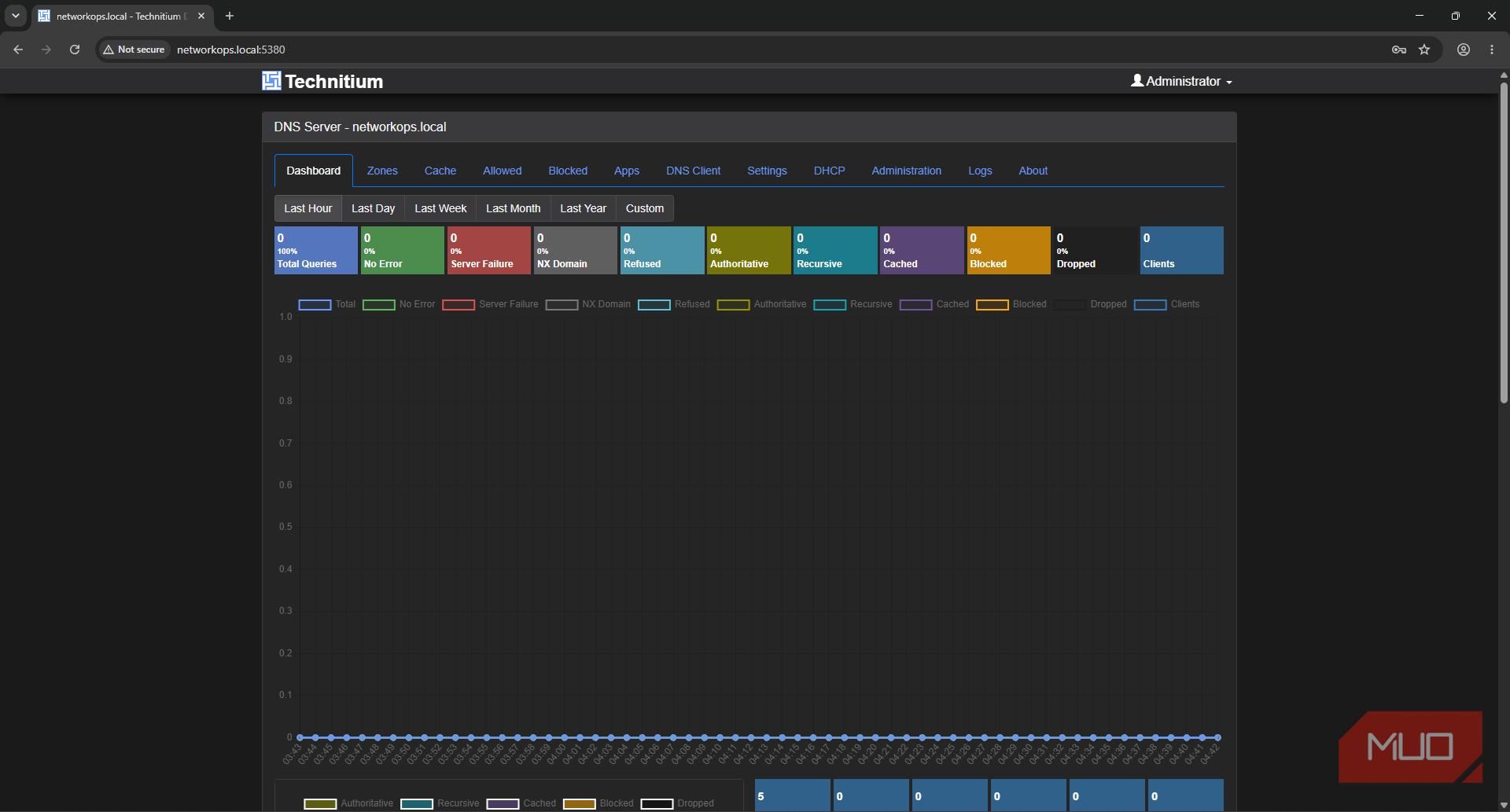Open the Administrator user menu
Screen dimensions: 1510x812
1181,81
